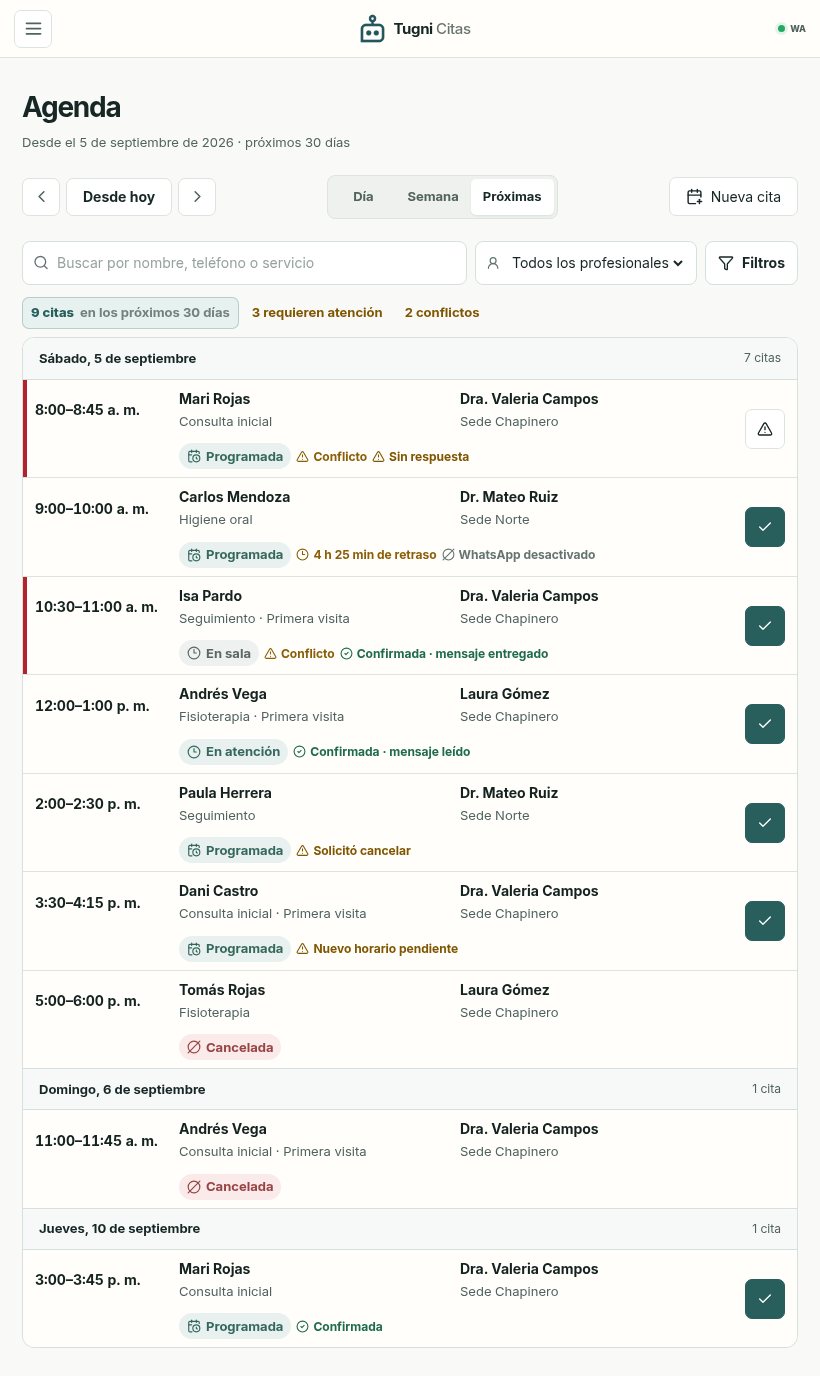Create a Nueva cita
This screenshot has height=1376, width=820.
click(x=733, y=197)
